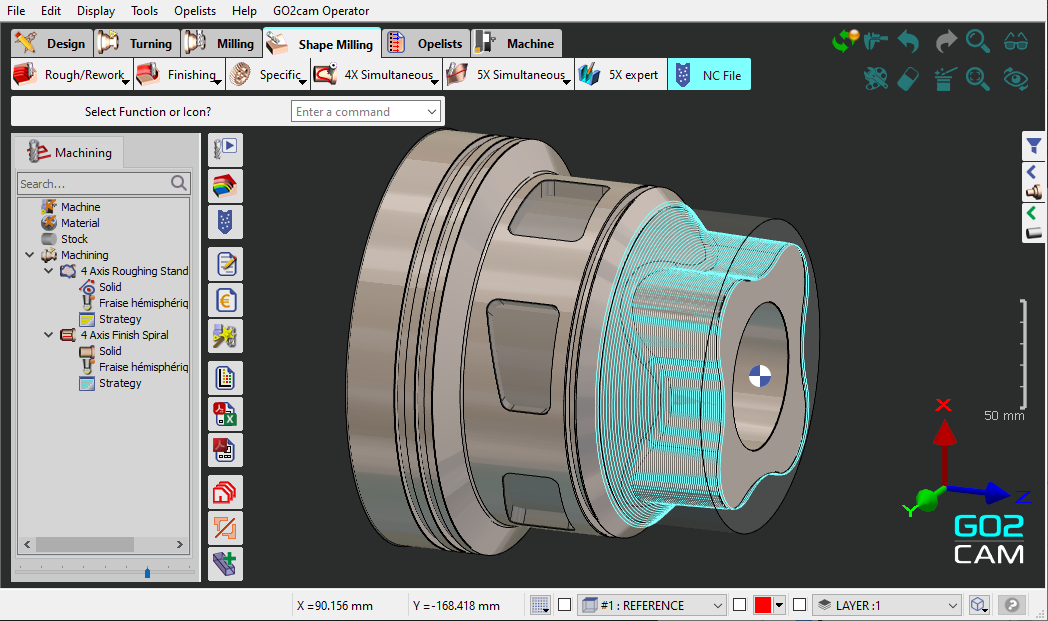Click the blue filter funnel icon

pos(1034,146)
